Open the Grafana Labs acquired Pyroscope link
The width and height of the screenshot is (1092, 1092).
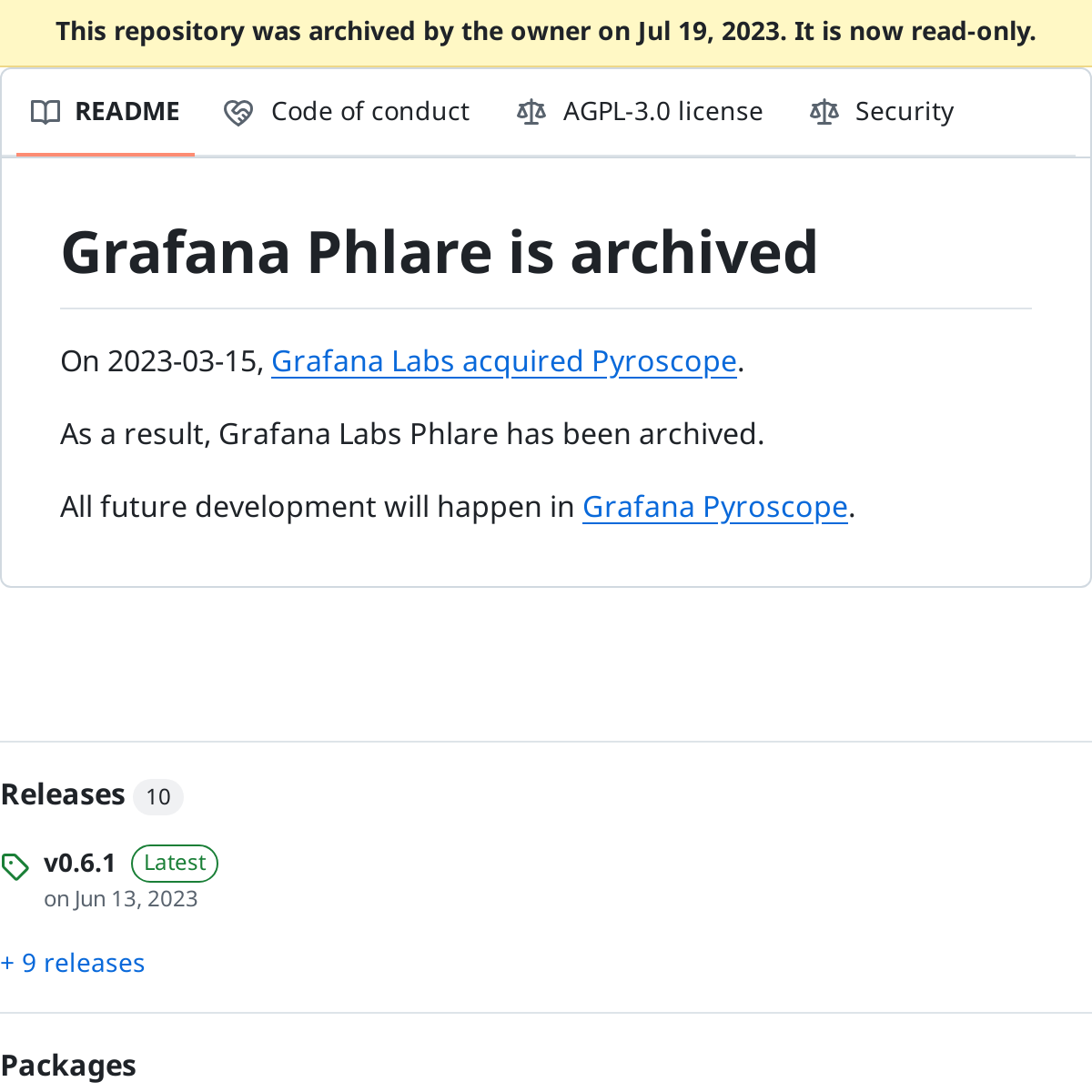[x=503, y=361]
